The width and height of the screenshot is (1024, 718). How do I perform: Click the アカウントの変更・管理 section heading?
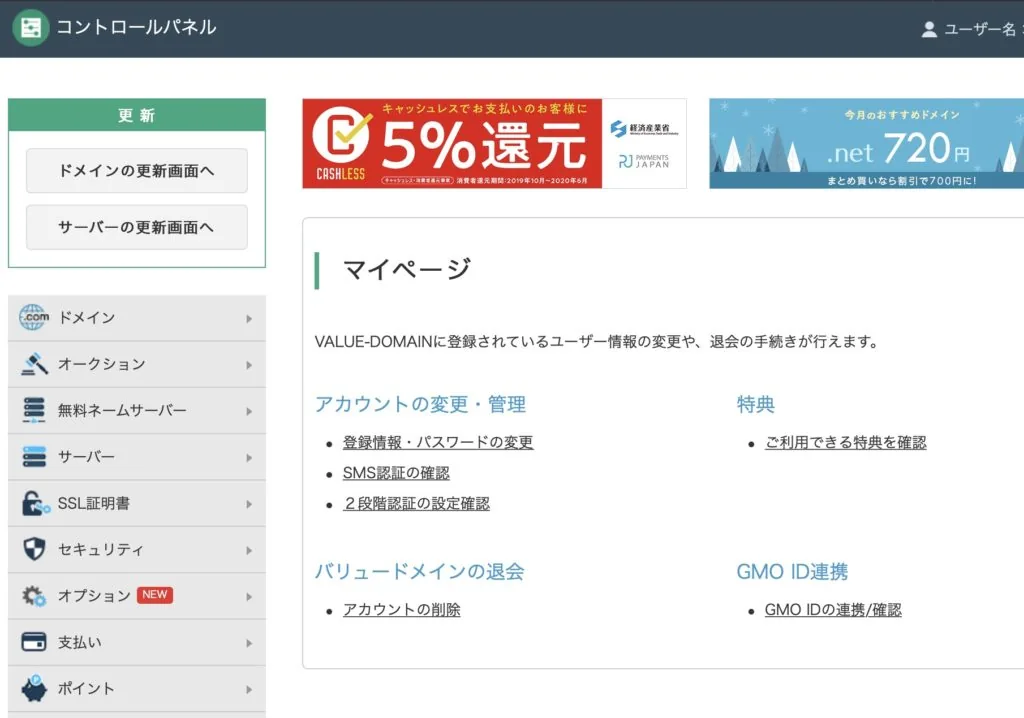(420, 404)
